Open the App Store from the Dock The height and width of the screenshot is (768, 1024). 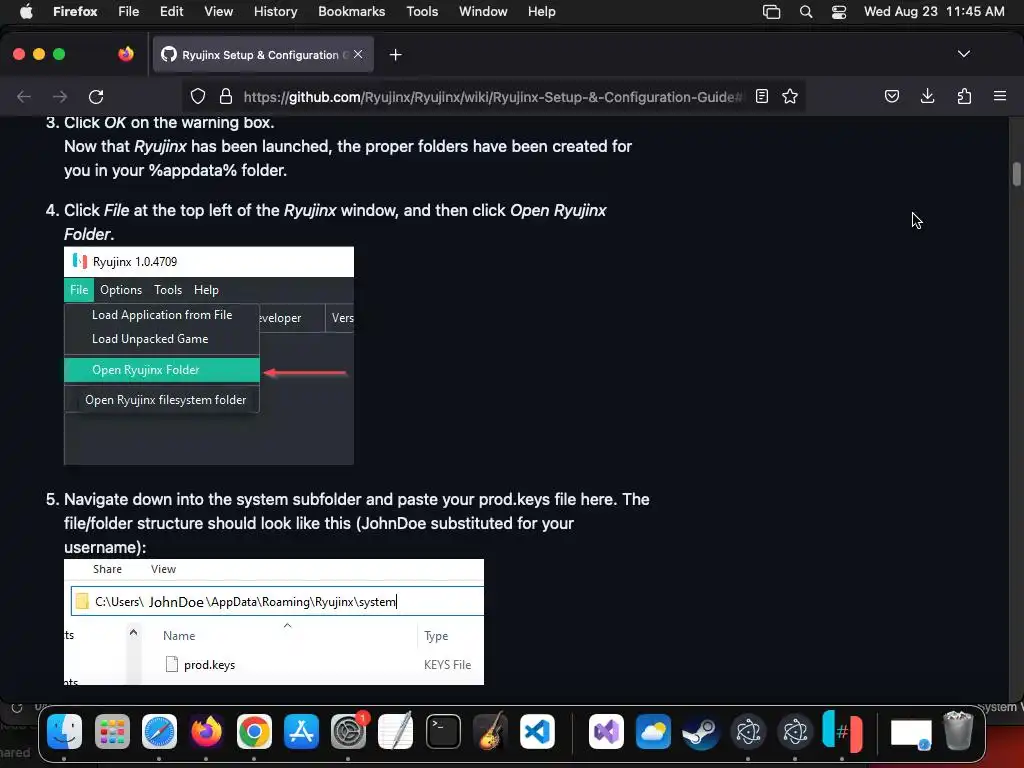[x=301, y=731]
